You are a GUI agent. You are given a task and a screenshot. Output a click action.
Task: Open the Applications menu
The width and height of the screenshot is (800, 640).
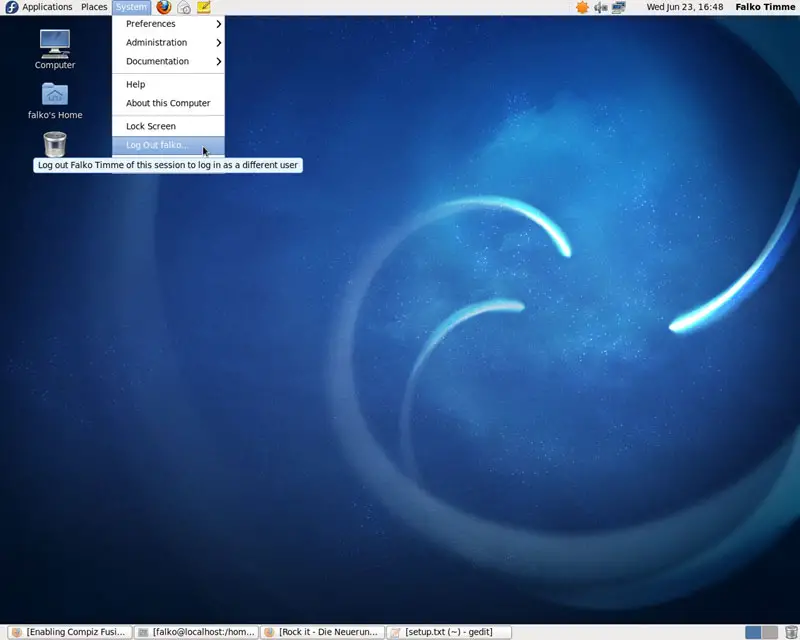coord(47,7)
